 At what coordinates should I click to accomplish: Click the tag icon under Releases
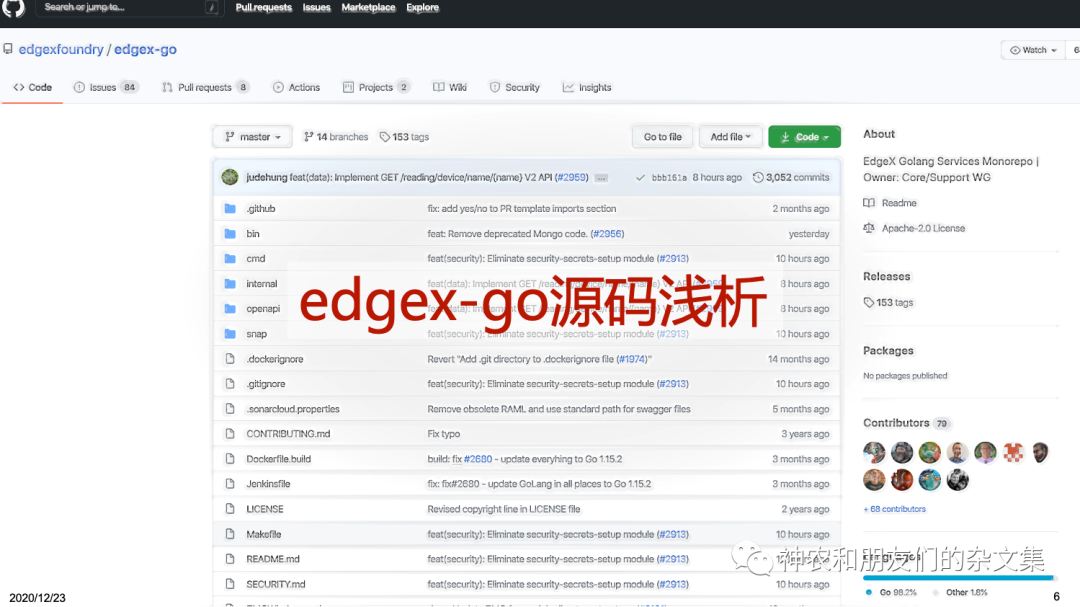869,302
